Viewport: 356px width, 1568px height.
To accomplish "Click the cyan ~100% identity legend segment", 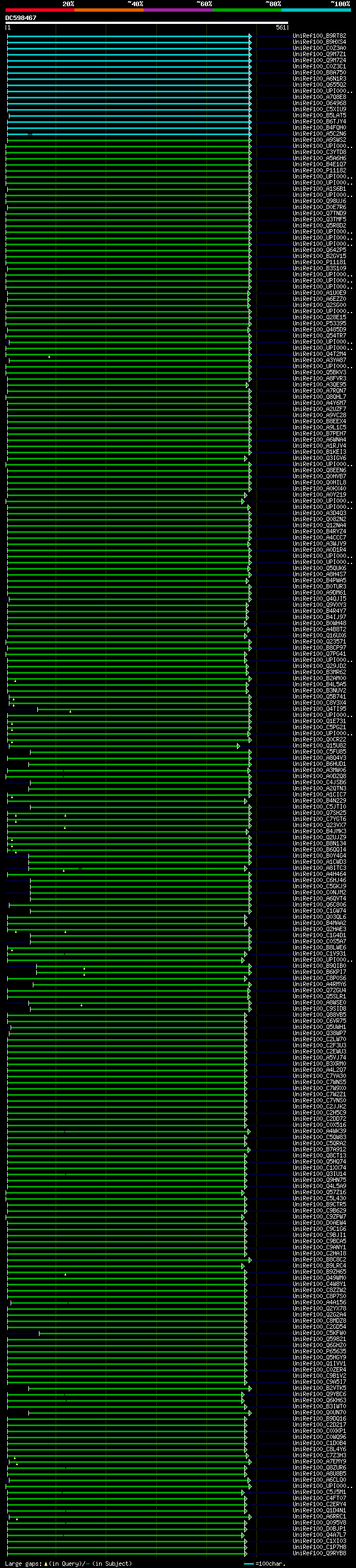I will coord(317,10).
